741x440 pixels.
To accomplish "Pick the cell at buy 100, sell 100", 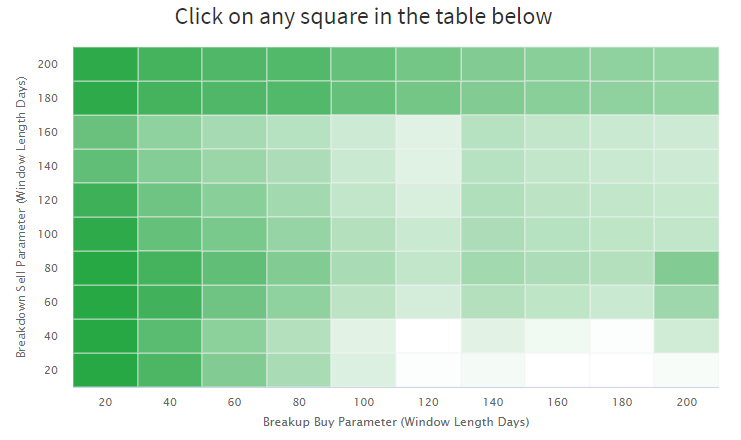I will point(363,234).
